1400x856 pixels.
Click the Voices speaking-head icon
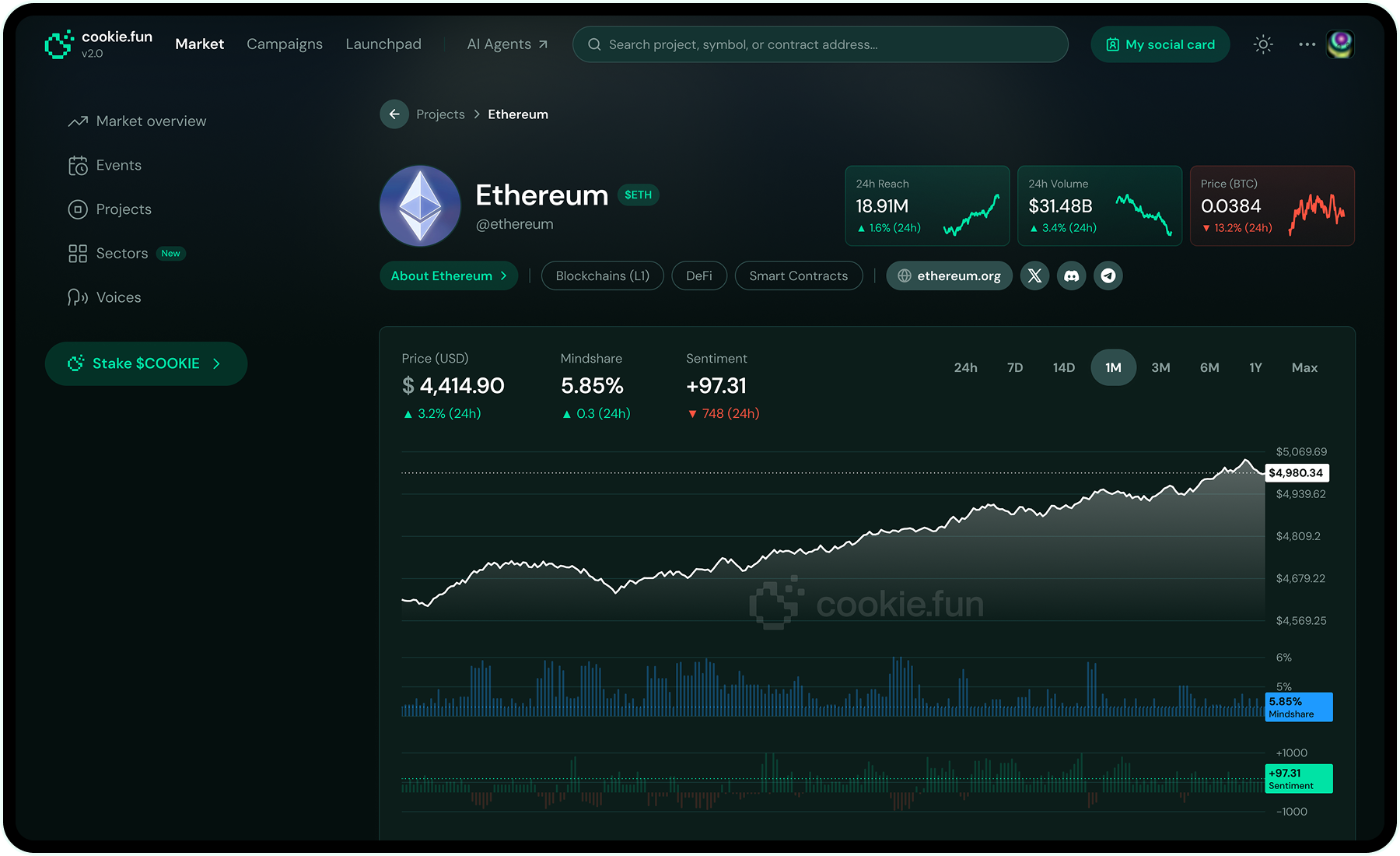tap(78, 297)
